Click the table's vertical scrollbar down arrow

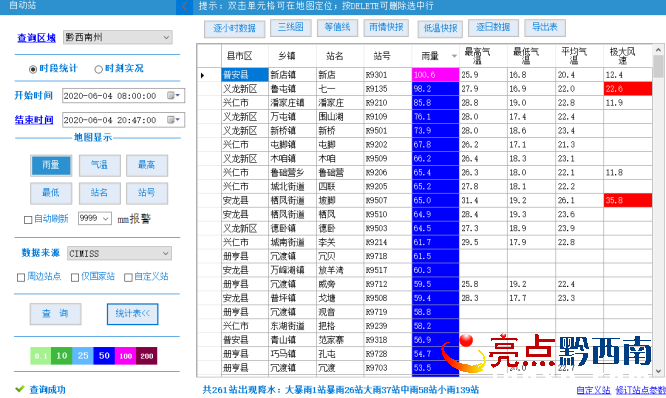pyautogui.click(x=658, y=371)
